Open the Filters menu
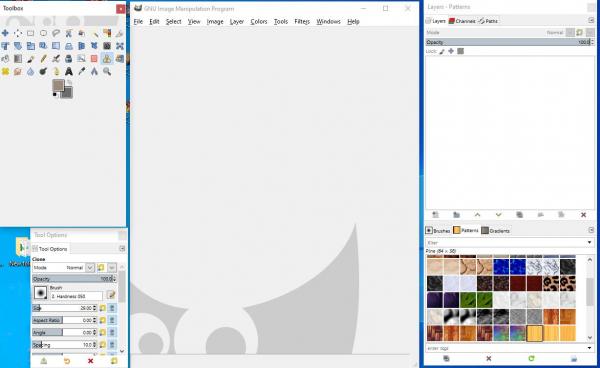Screen dimensions: 600x368 302,21
